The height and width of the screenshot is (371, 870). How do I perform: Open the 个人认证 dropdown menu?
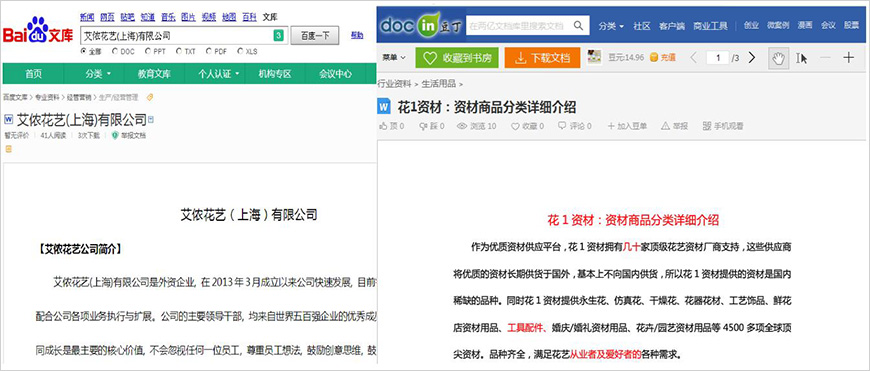point(219,74)
